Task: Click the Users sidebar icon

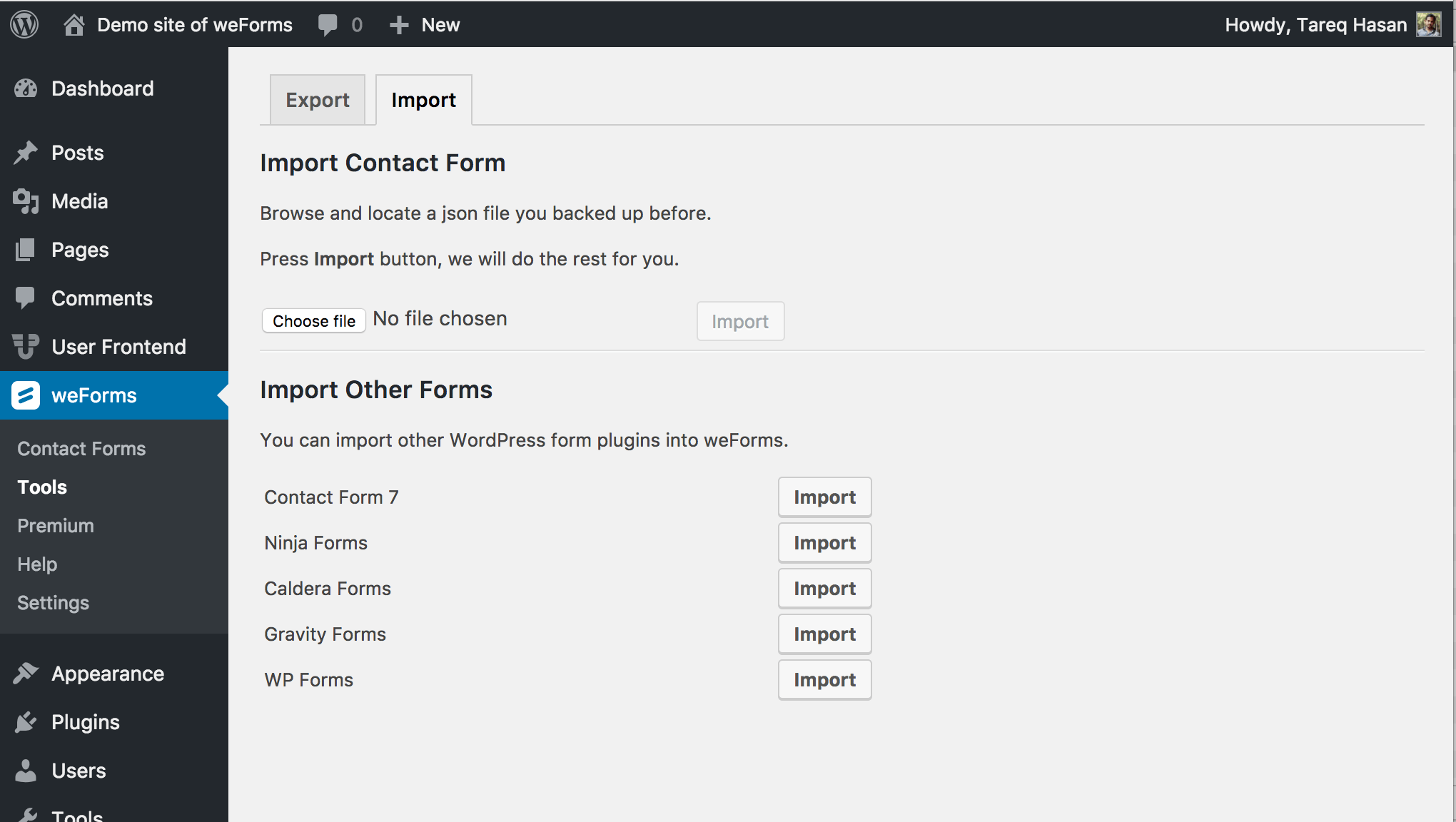Action: (25, 770)
